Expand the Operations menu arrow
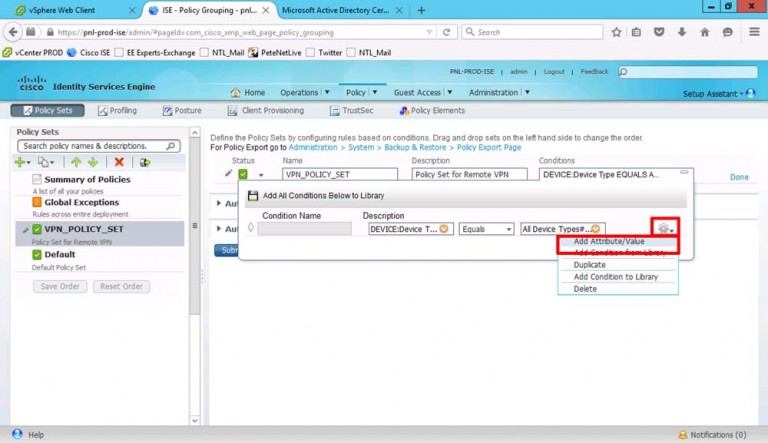This screenshot has height=443, width=768. coord(327,92)
